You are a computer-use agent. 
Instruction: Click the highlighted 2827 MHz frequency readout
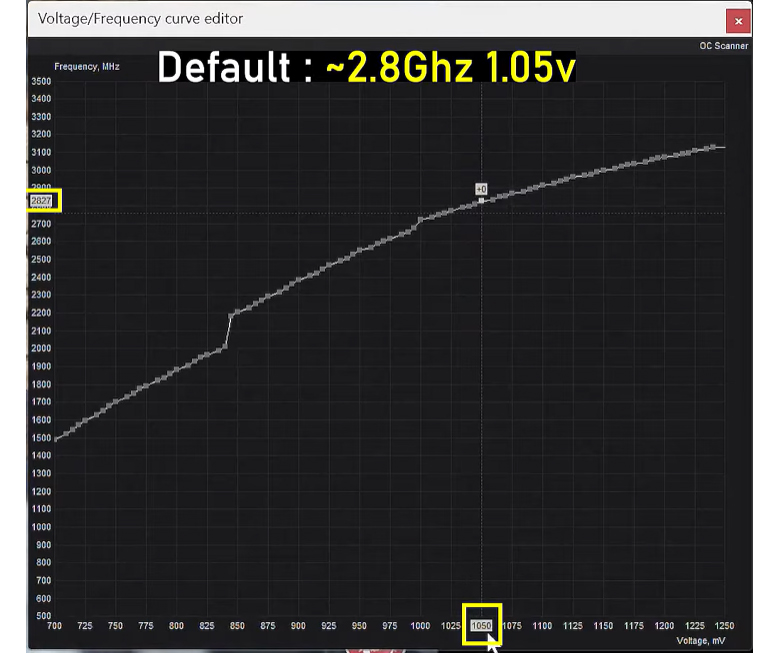tap(42, 201)
